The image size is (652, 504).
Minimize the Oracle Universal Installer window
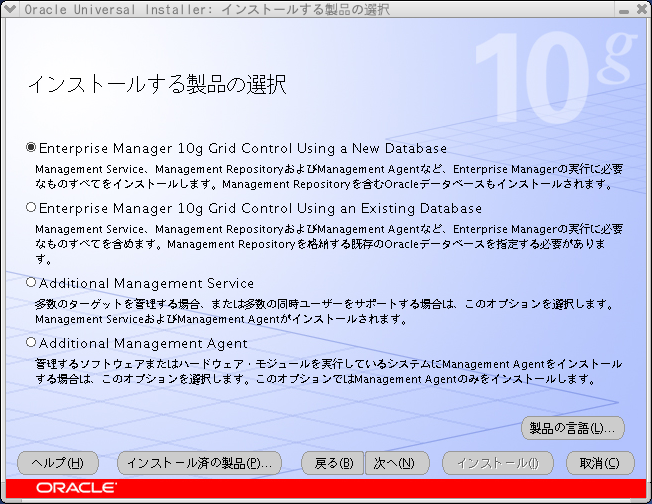coord(624,10)
